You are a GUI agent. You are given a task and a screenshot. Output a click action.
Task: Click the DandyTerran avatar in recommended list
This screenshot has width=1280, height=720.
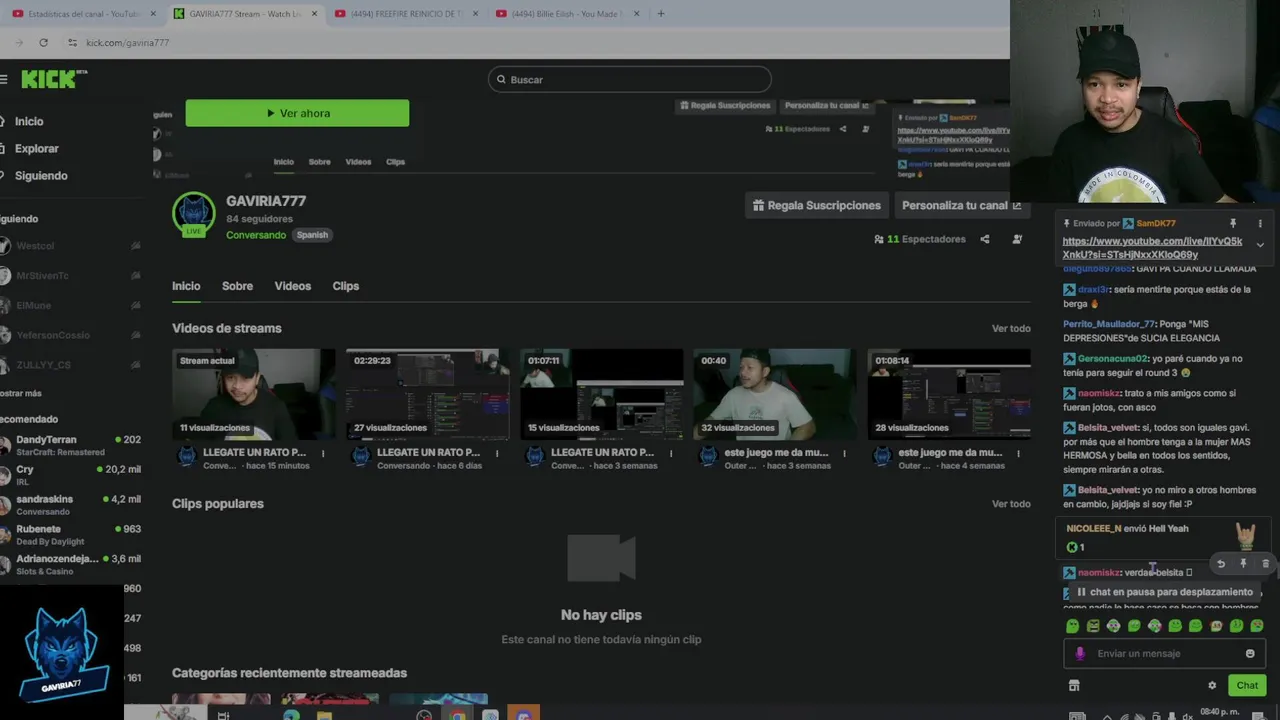click(6, 445)
